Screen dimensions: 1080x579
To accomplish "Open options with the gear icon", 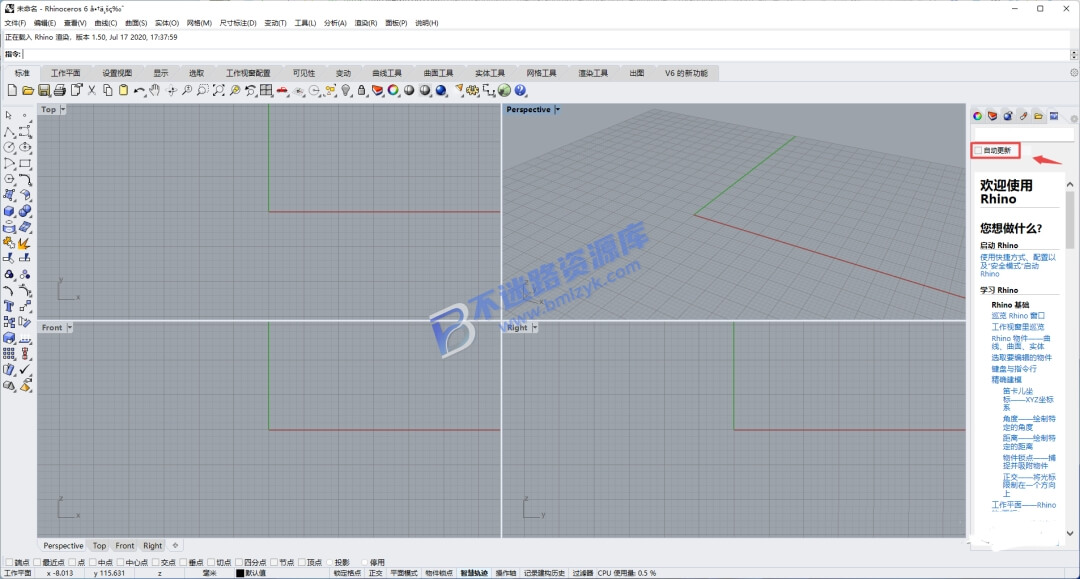I will point(472,90).
